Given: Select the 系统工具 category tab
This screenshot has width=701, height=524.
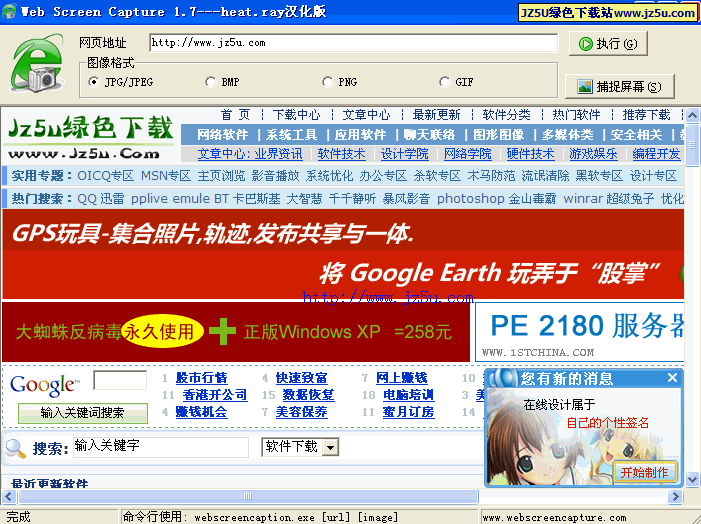Looking at the screenshot, I should click(291, 135).
